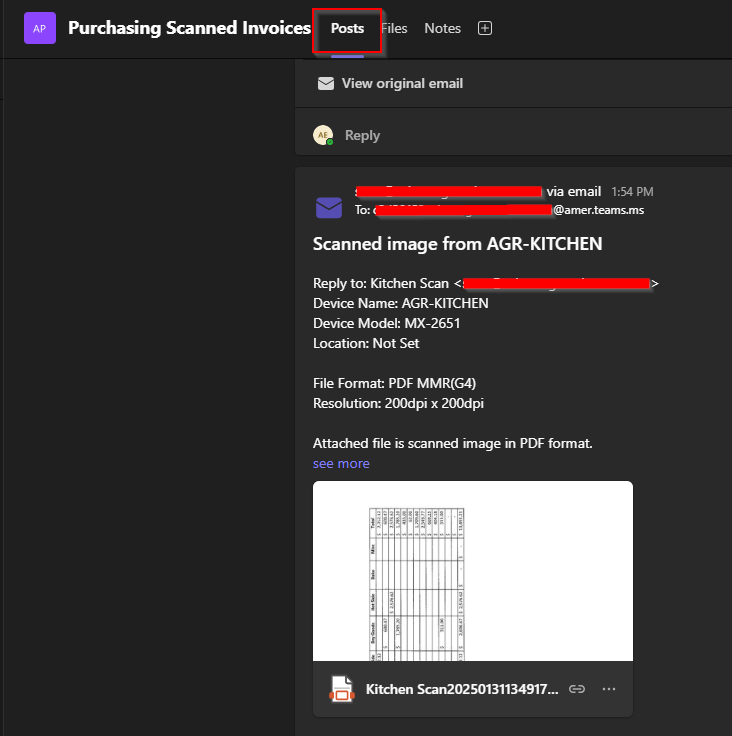732x736 pixels.
Task: Click the @amer.teams.ms recipient address
Action: tap(599, 210)
